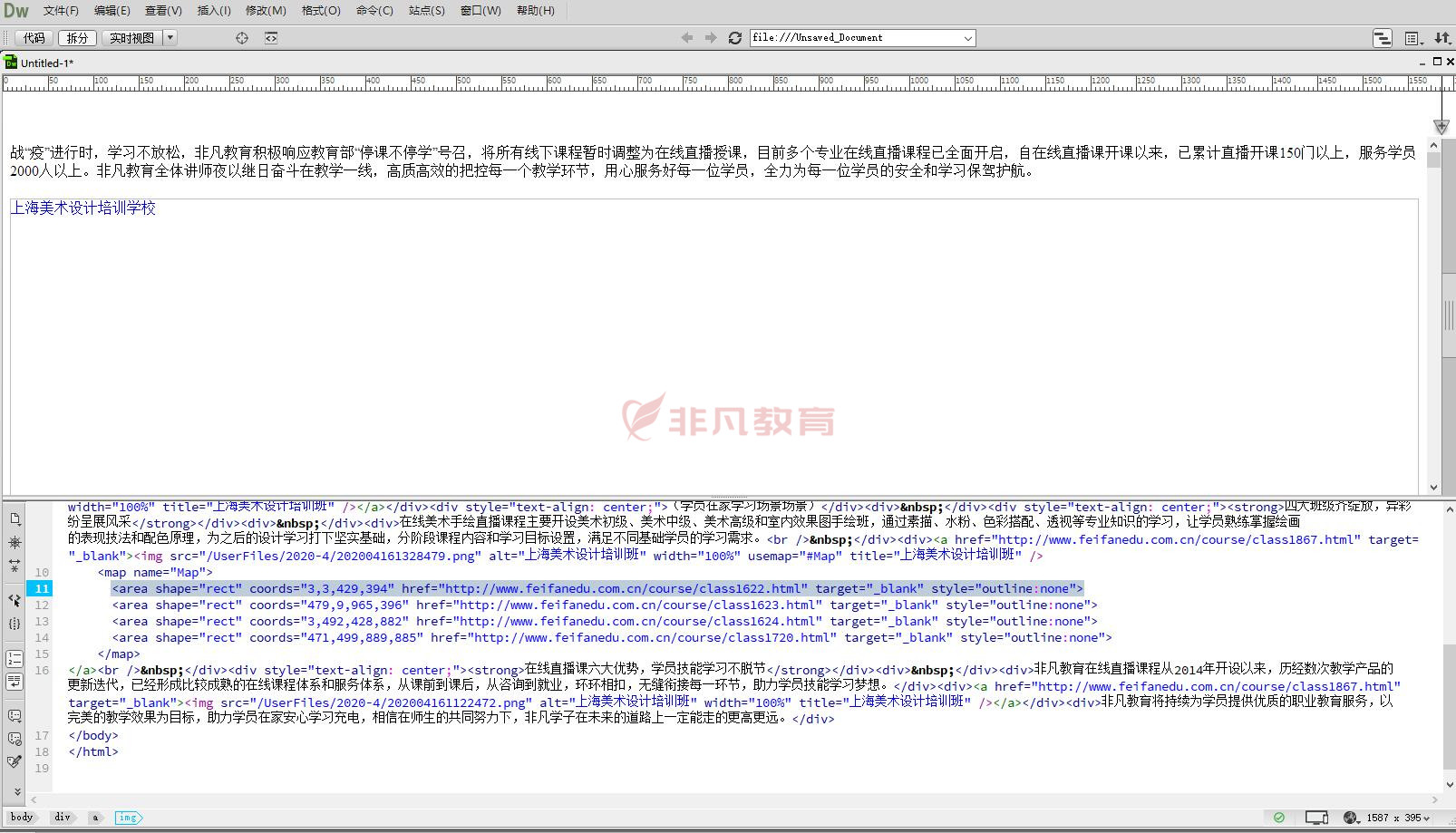Go forward with the right arrow
This screenshot has width=1456, height=833.
(711, 38)
